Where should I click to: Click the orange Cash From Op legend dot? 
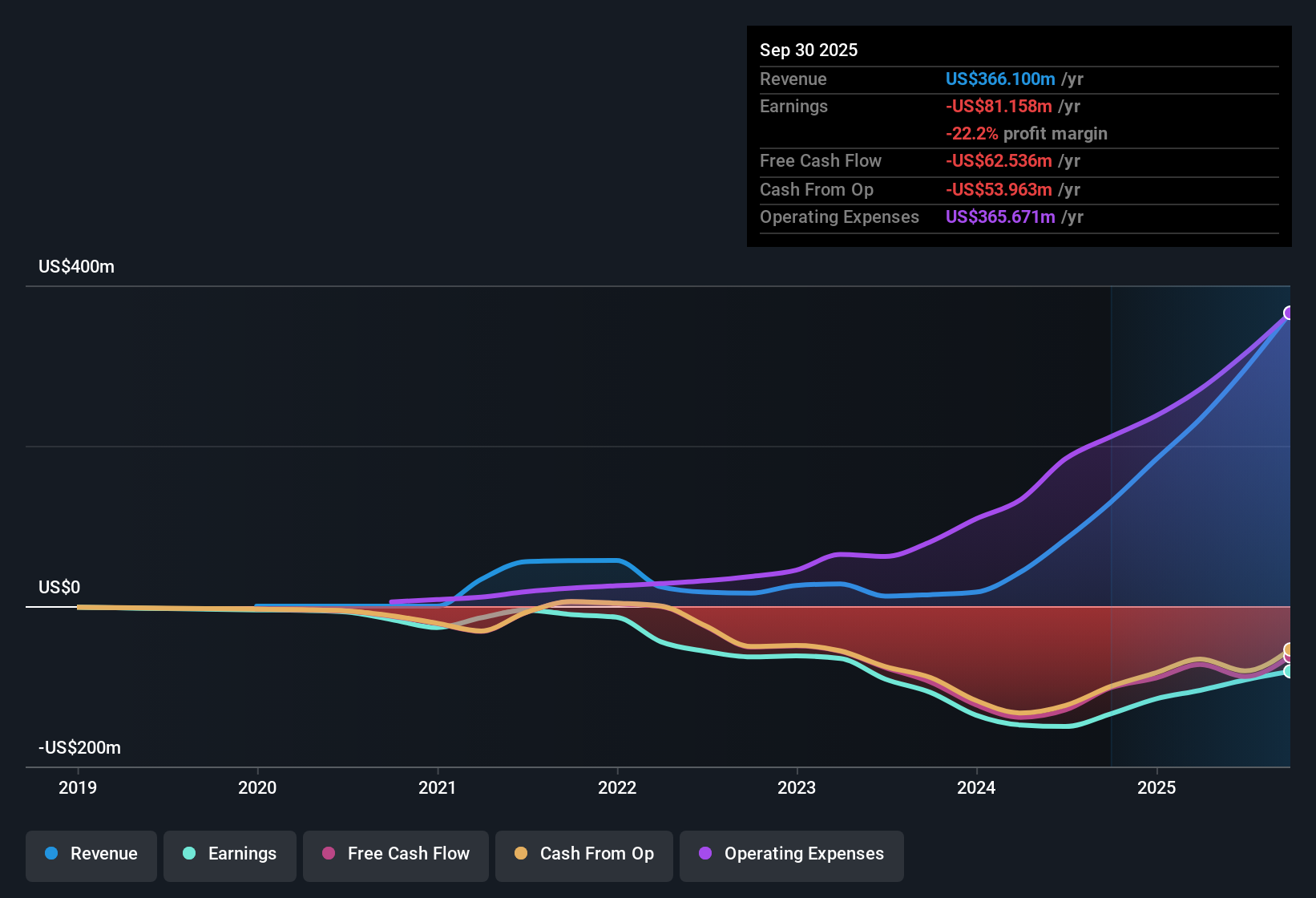coord(521,854)
